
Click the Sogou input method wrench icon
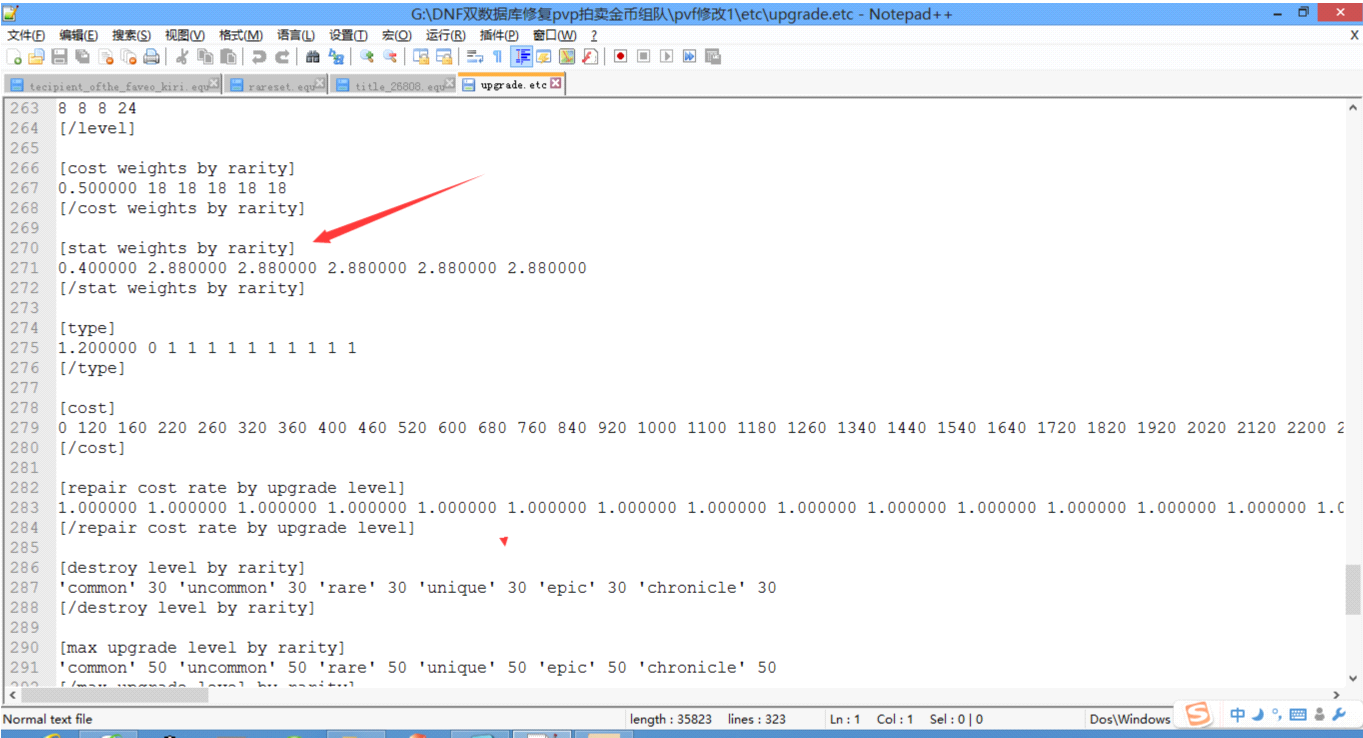point(1340,714)
